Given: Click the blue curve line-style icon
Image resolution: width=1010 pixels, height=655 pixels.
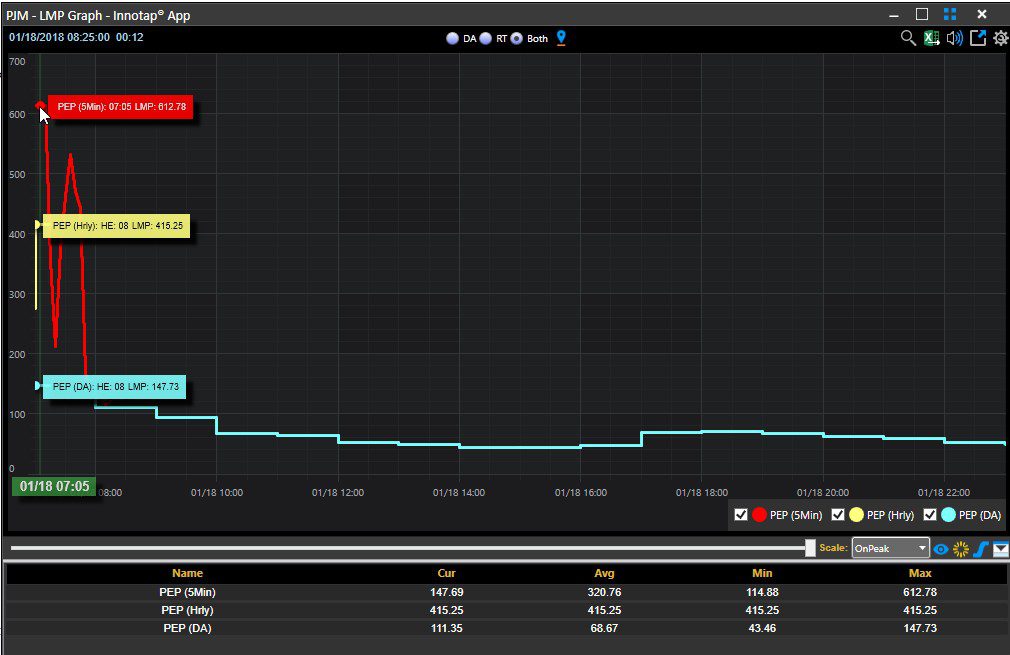Looking at the screenshot, I should 980,549.
